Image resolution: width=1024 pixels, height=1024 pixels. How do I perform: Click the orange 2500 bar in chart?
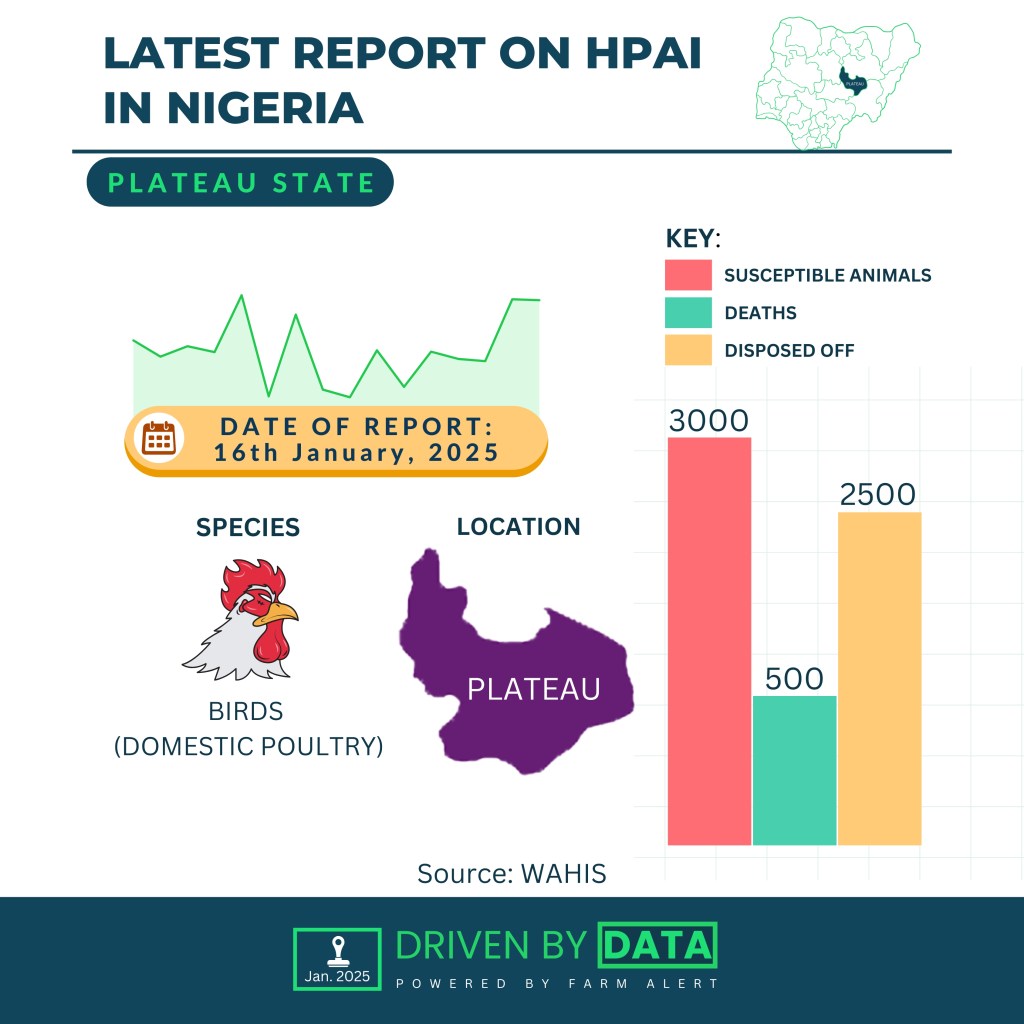coord(879,678)
